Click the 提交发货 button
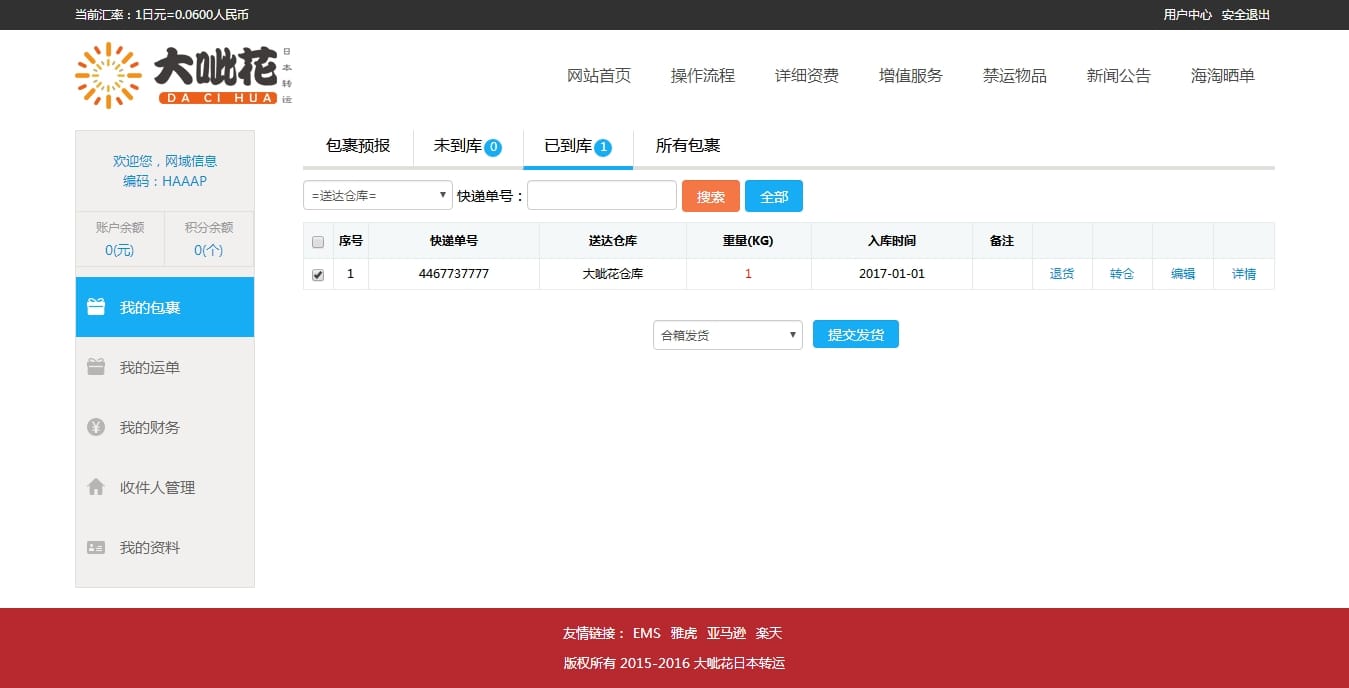Screen dimensions: 1349x688 856,334
